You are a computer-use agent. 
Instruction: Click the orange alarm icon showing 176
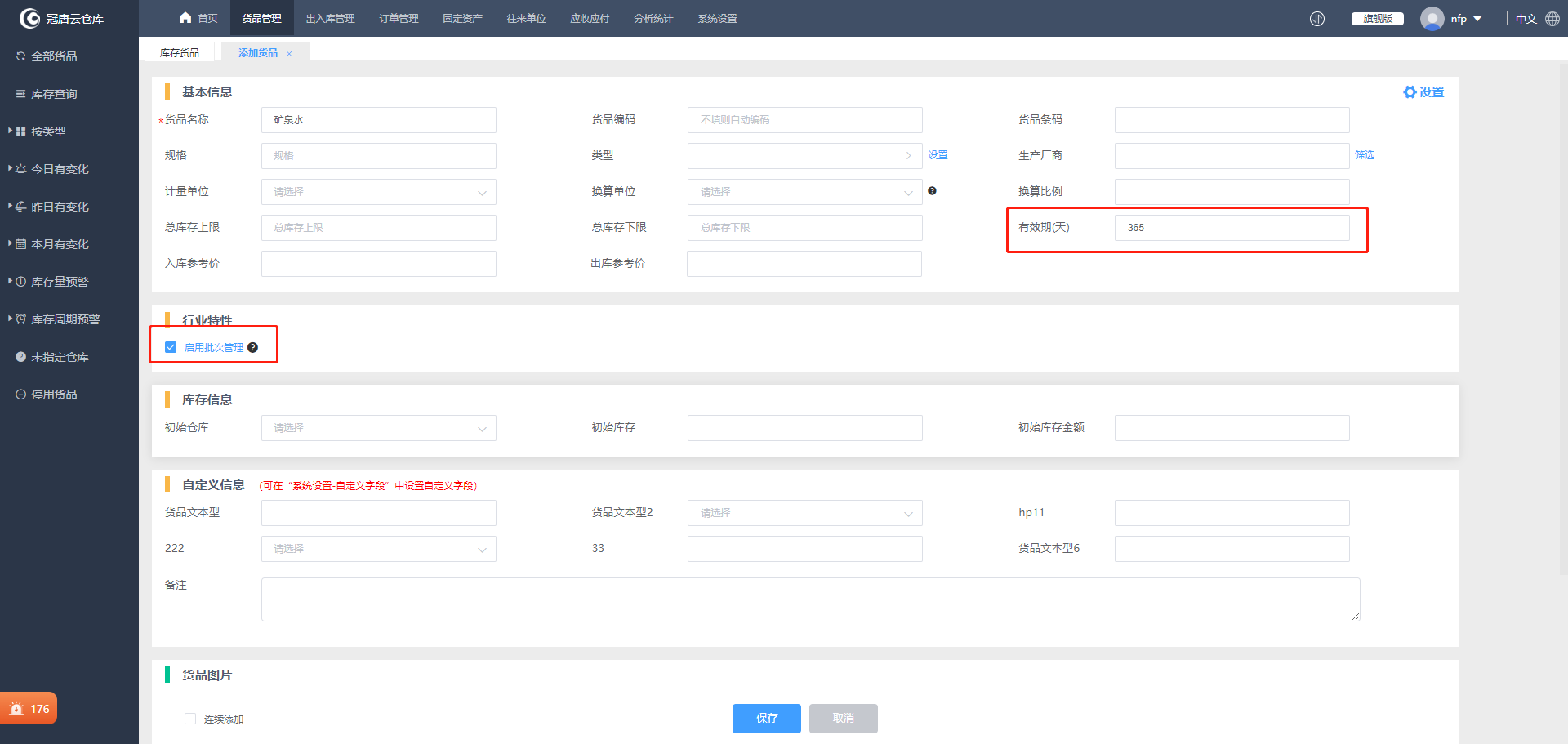coord(16,709)
